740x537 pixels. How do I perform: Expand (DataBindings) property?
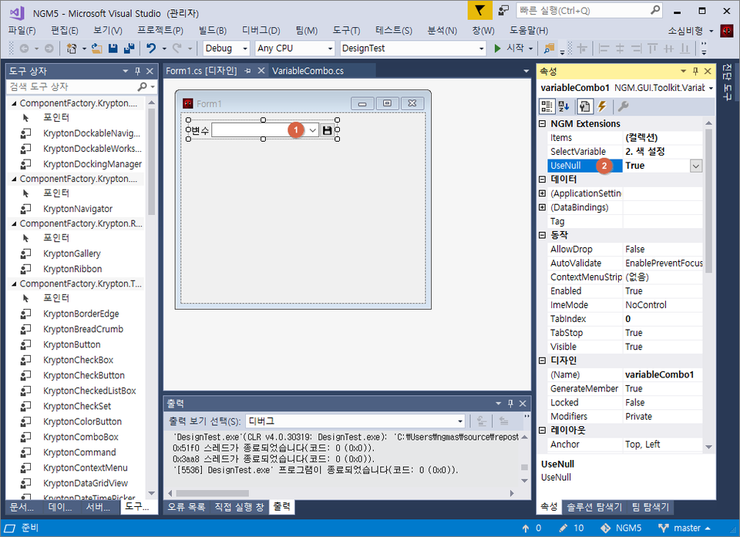542,207
